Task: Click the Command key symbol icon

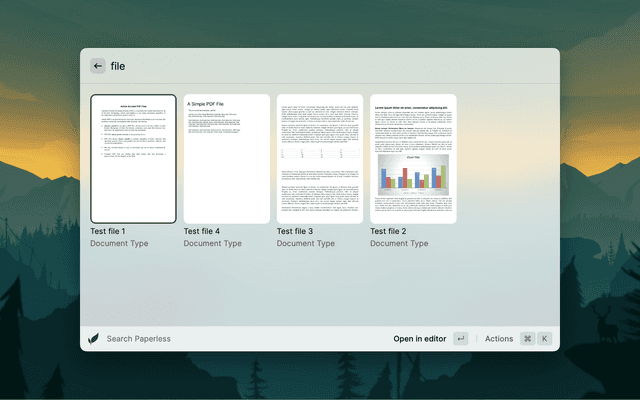Action: tap(527, 339)
